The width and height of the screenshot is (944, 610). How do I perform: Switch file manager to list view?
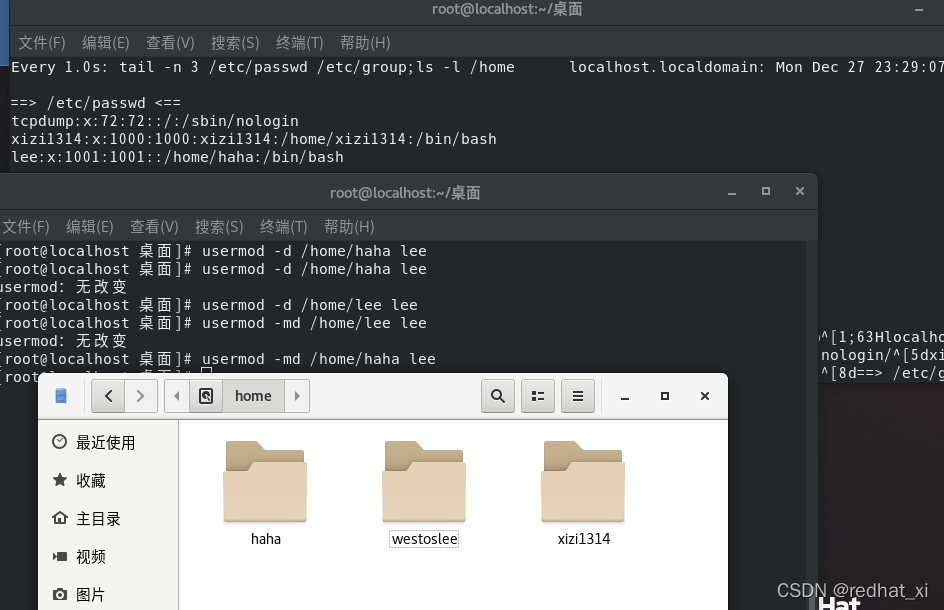[538, 396]
